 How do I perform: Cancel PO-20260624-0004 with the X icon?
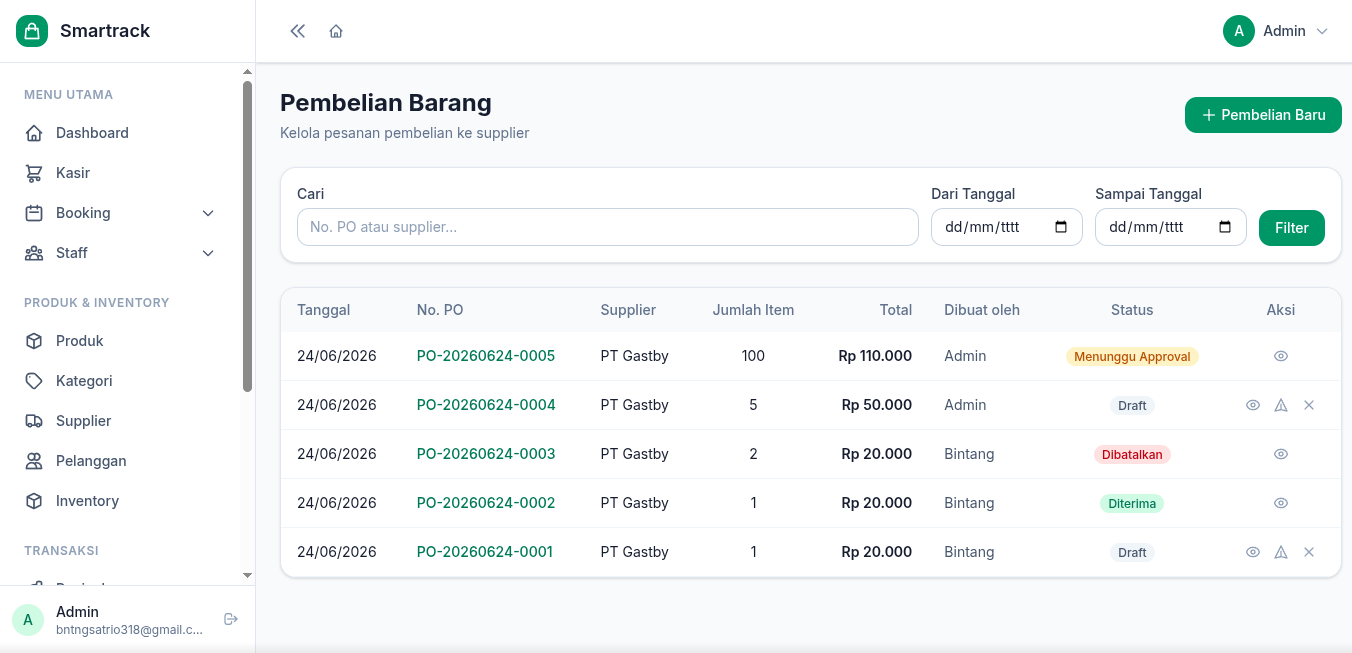coord(1309,405)
